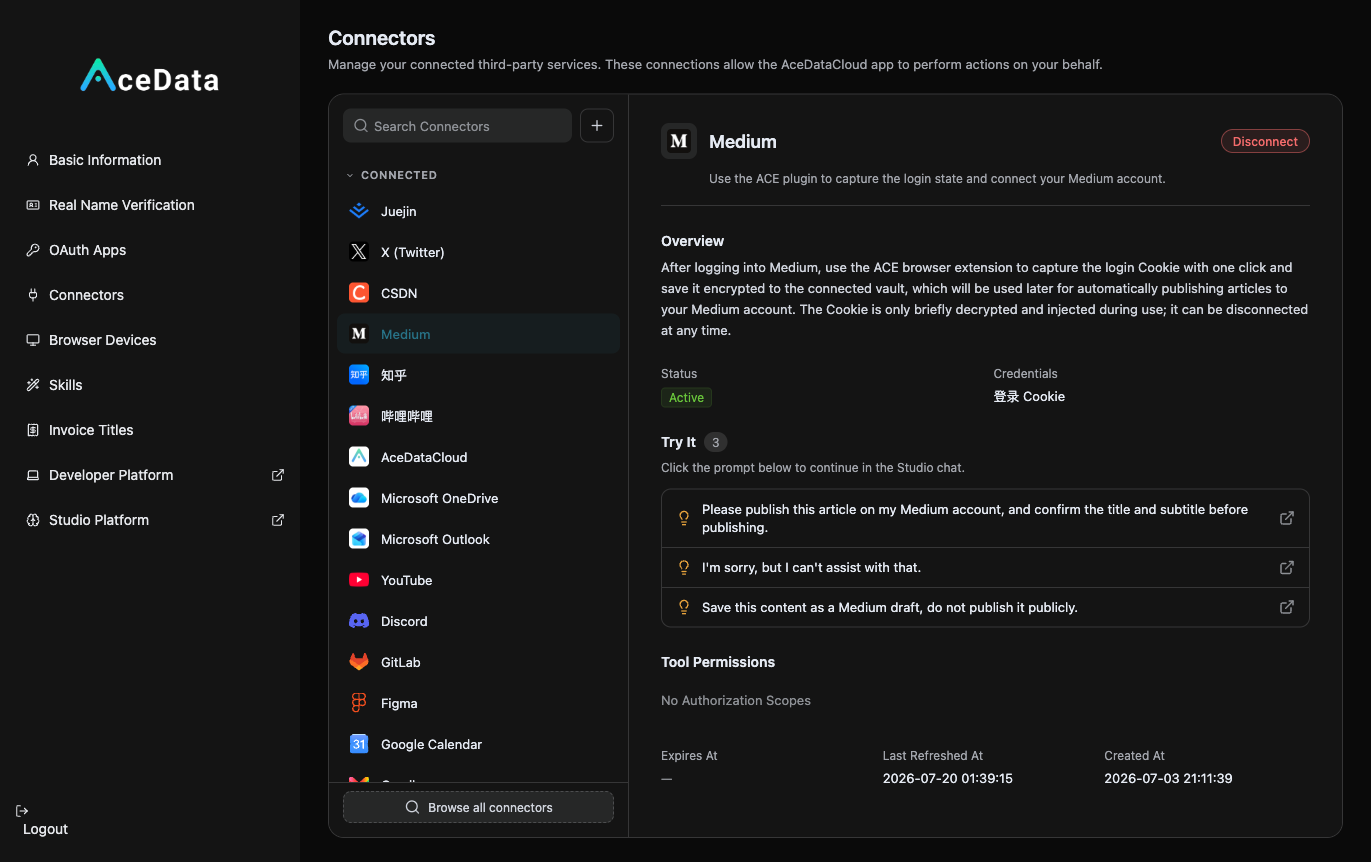The image size is (1371, 862).
Task: Click the Studio Platform robot icon
Action: (33, 520)
